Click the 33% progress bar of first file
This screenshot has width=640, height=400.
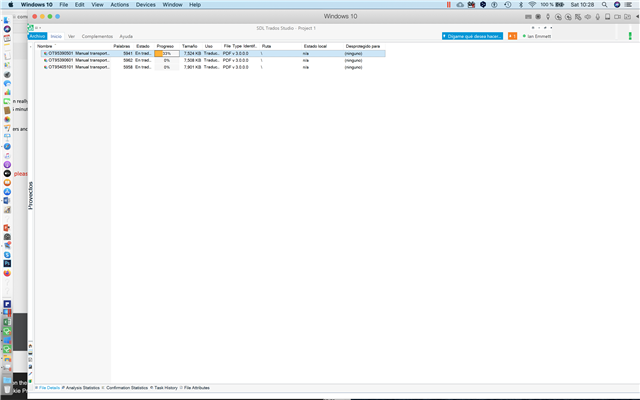[x=167, y=53]
